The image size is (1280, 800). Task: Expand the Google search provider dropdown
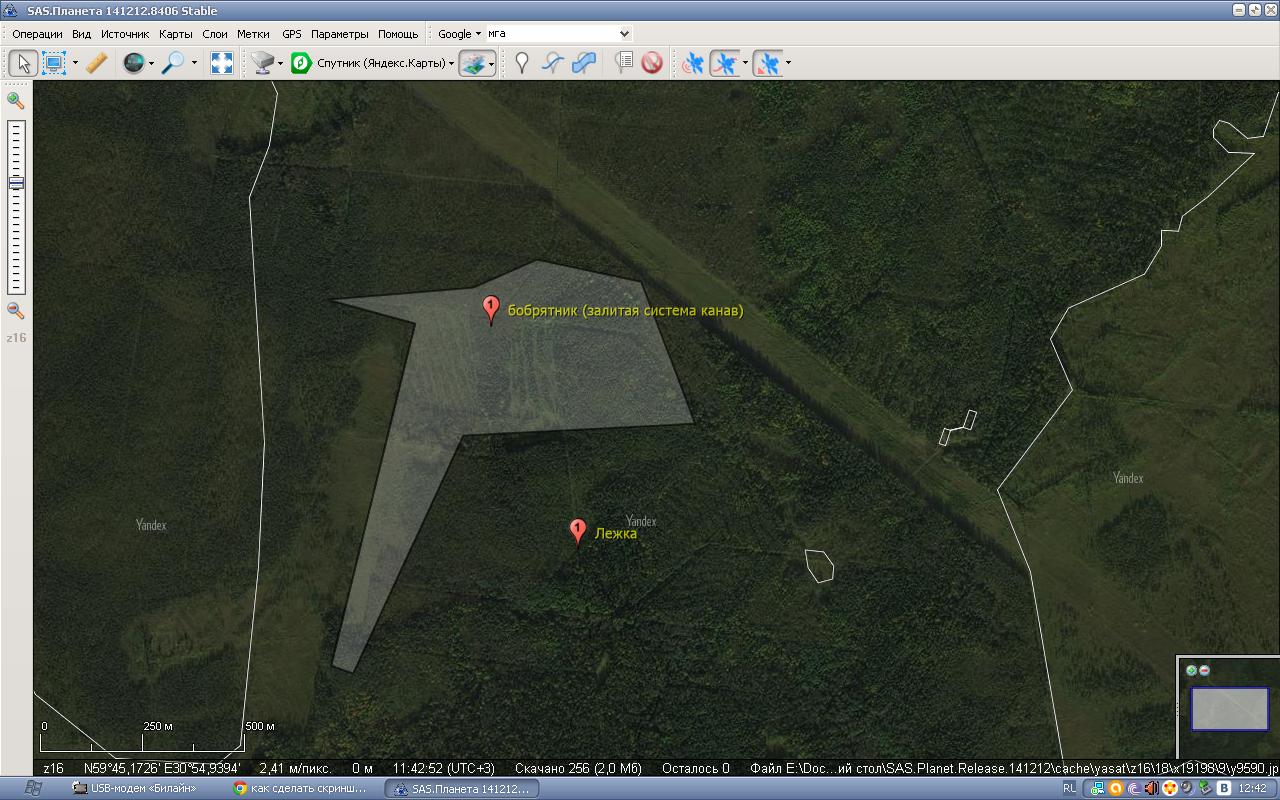pyautogui.click(x=459, y=34)
